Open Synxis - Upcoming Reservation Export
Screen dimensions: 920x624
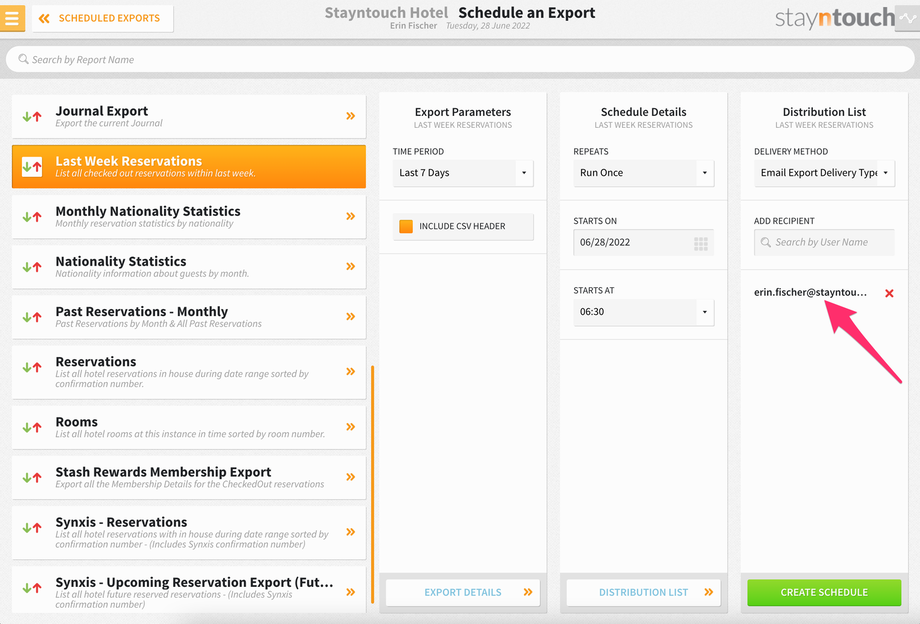point(189,591)
